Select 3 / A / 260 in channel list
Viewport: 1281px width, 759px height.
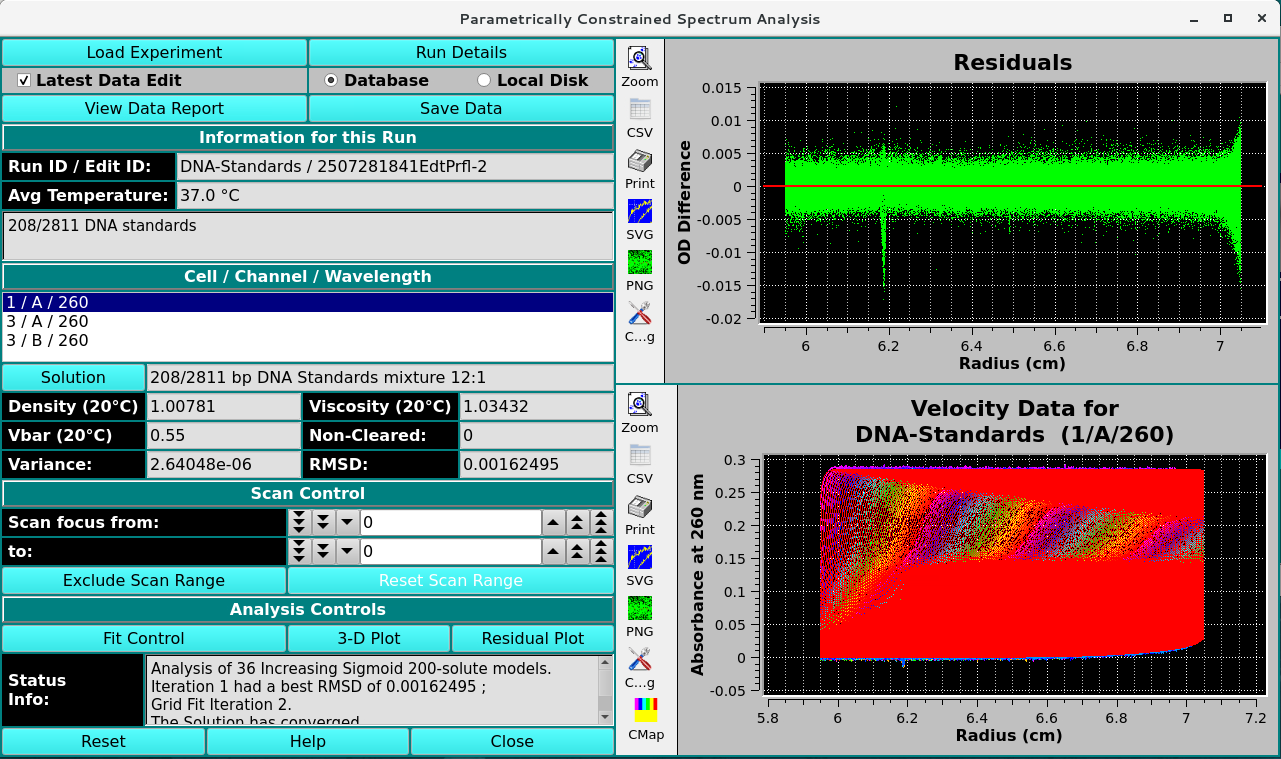point(47,322)
